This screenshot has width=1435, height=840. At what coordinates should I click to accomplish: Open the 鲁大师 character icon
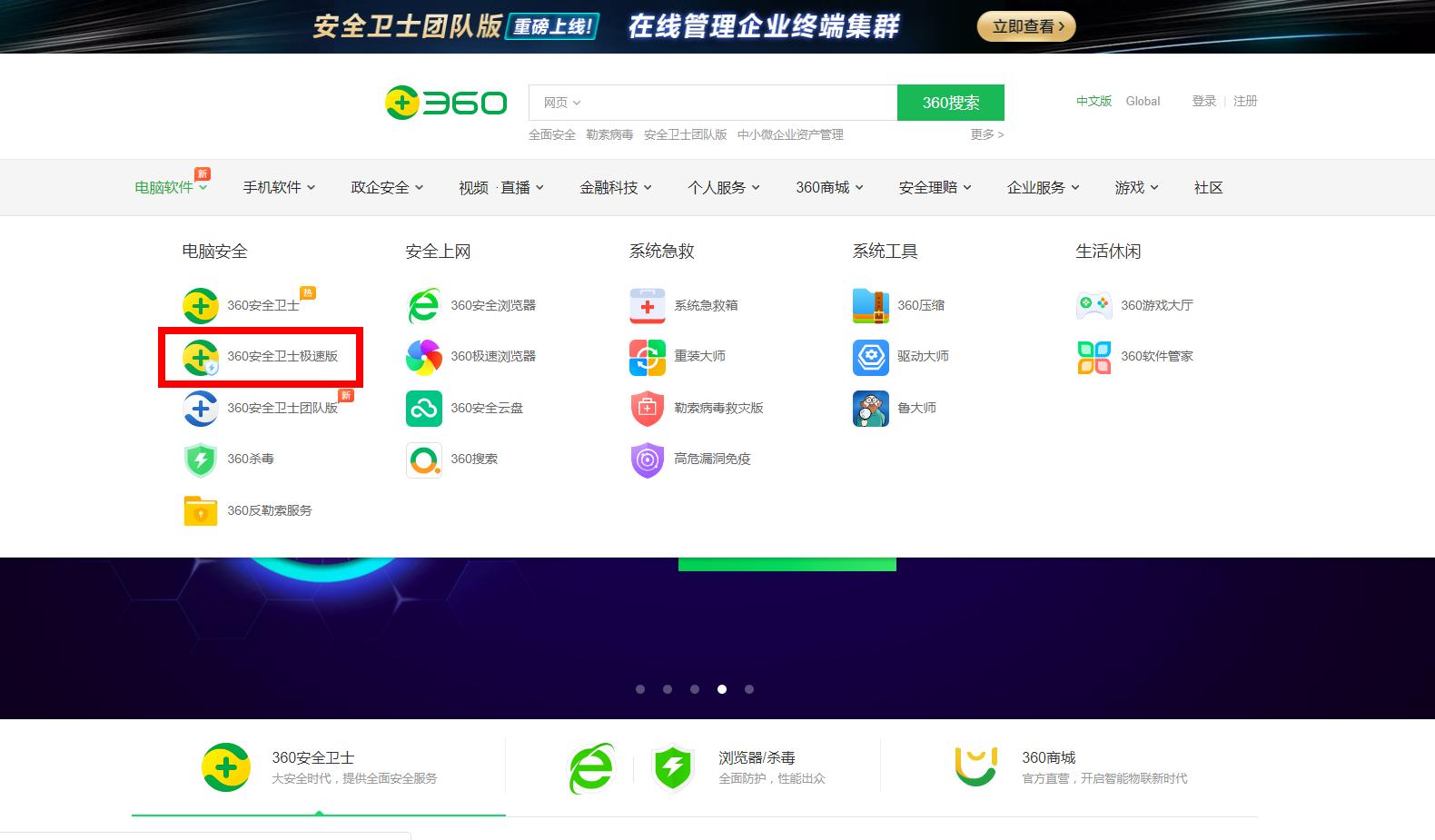(x=871, y=409)
